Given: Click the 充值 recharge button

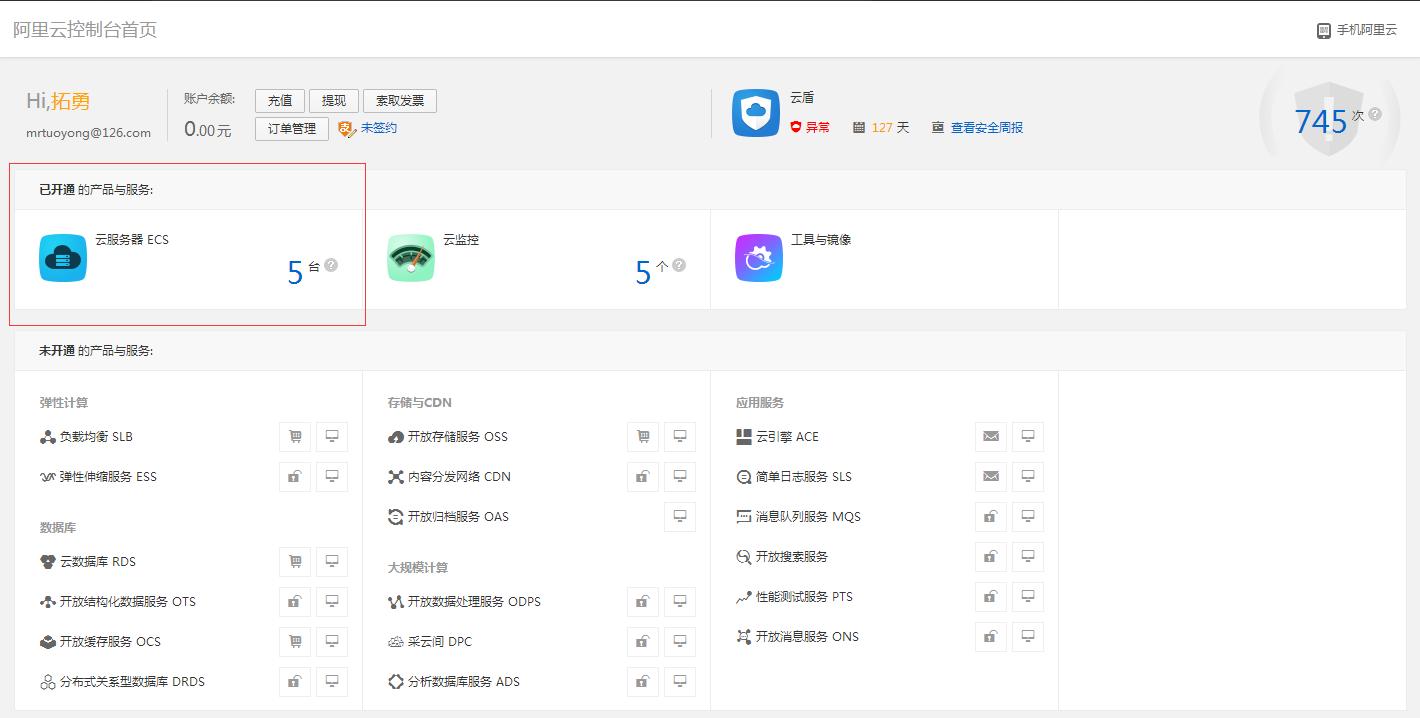Looking at the screenshot, I should (279, 100).
